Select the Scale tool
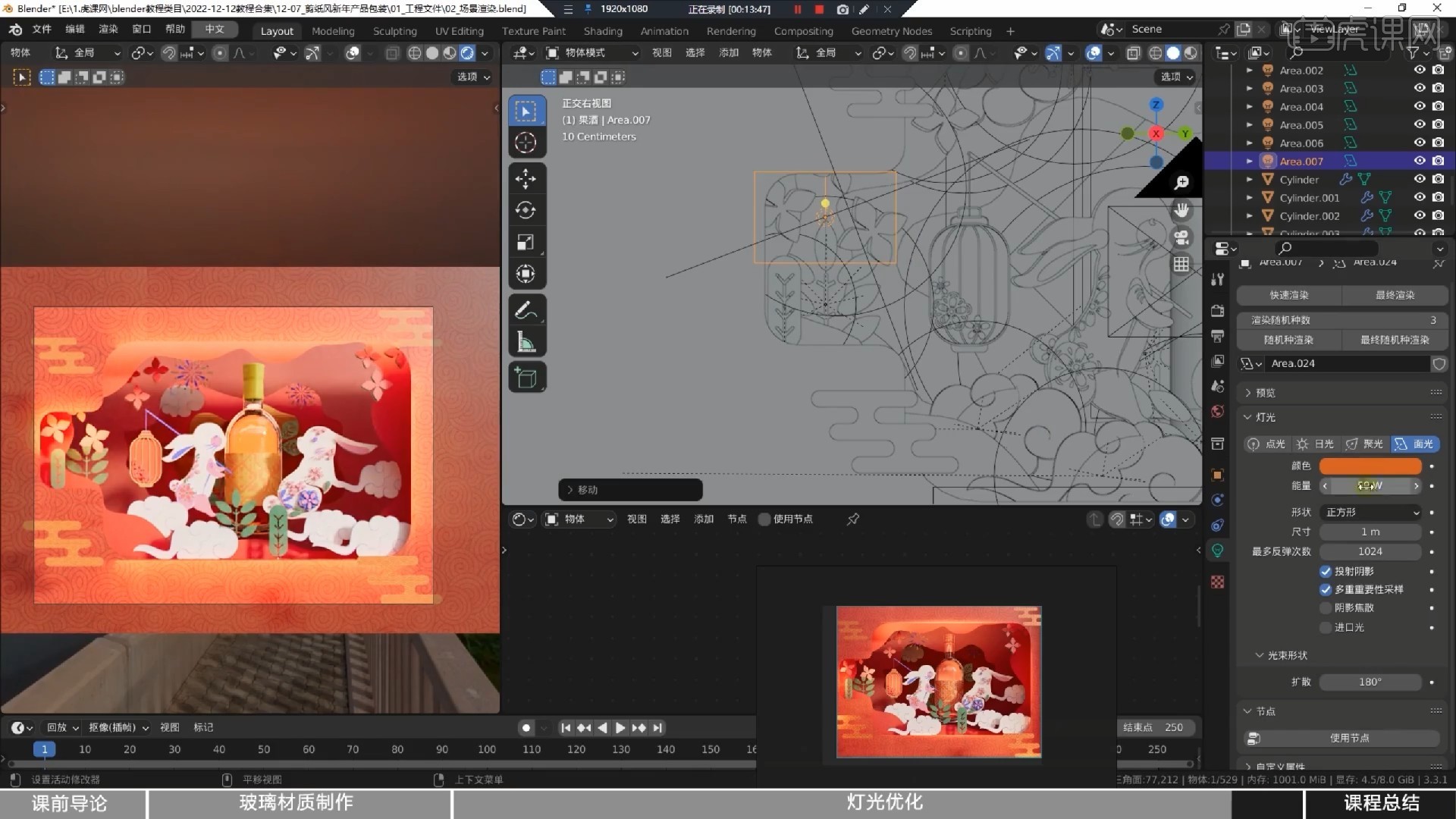 tap(526, 242)
